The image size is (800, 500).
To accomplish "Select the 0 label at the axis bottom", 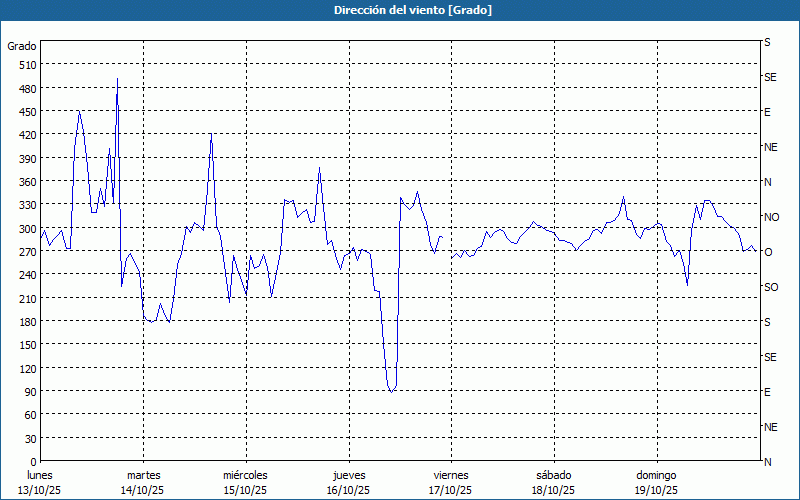I will point(31,462).
